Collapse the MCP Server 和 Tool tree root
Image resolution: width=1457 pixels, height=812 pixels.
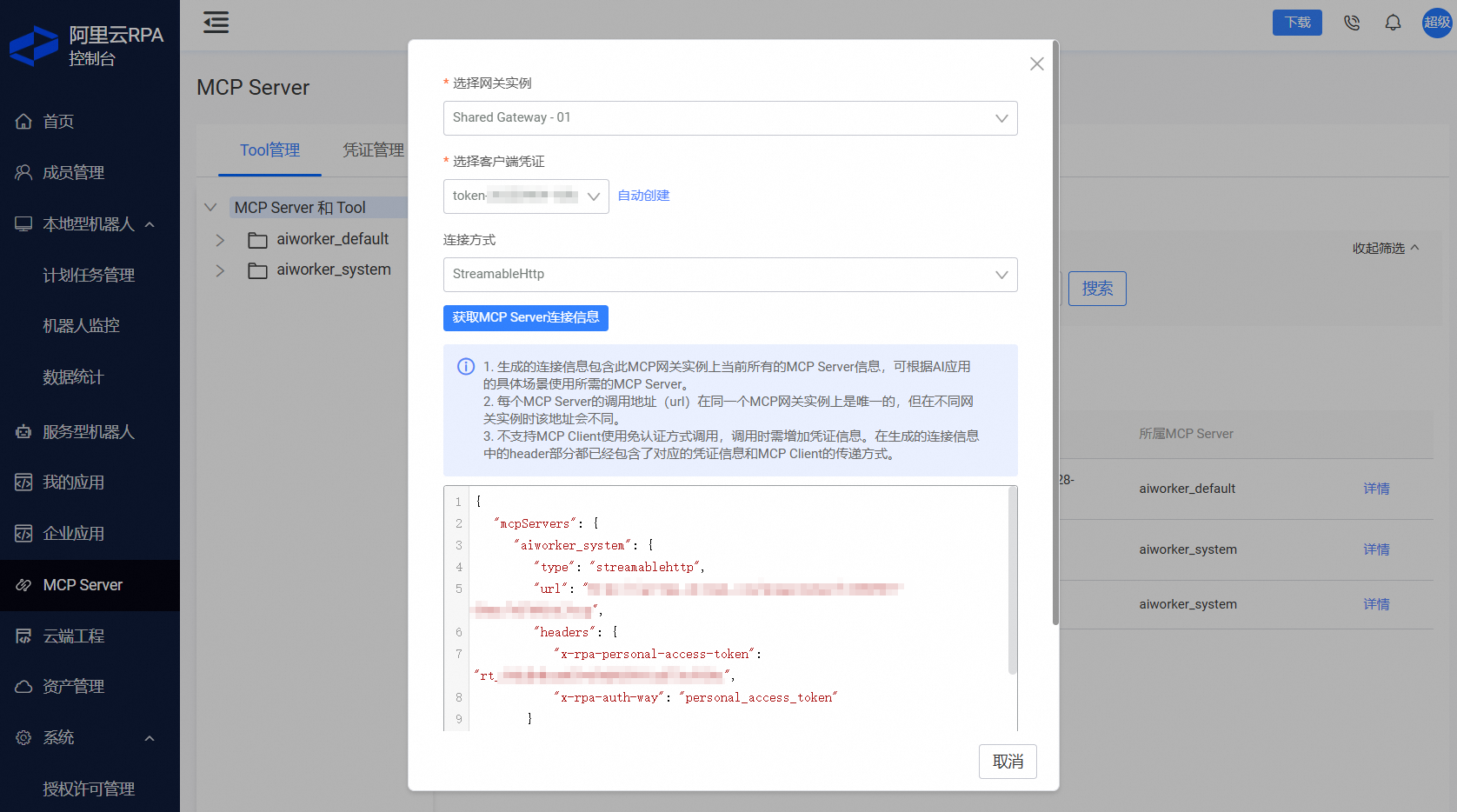[210, 207]
